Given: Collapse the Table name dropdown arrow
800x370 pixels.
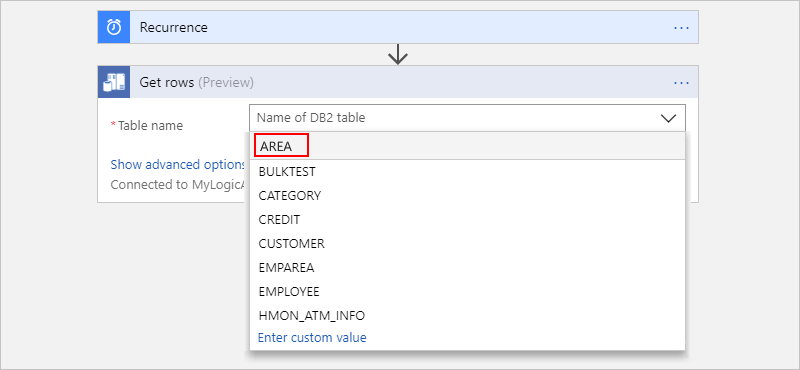Looking at the screenshot, I should click(668, 118).
